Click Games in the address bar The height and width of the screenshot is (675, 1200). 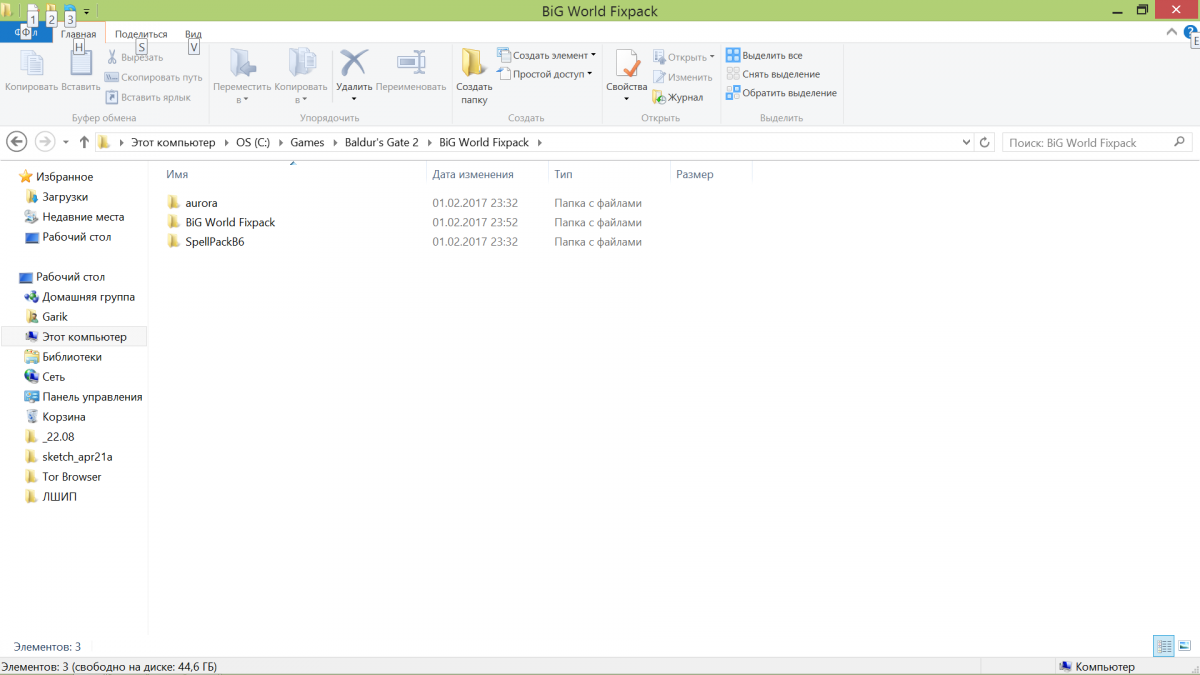point(308,142)
